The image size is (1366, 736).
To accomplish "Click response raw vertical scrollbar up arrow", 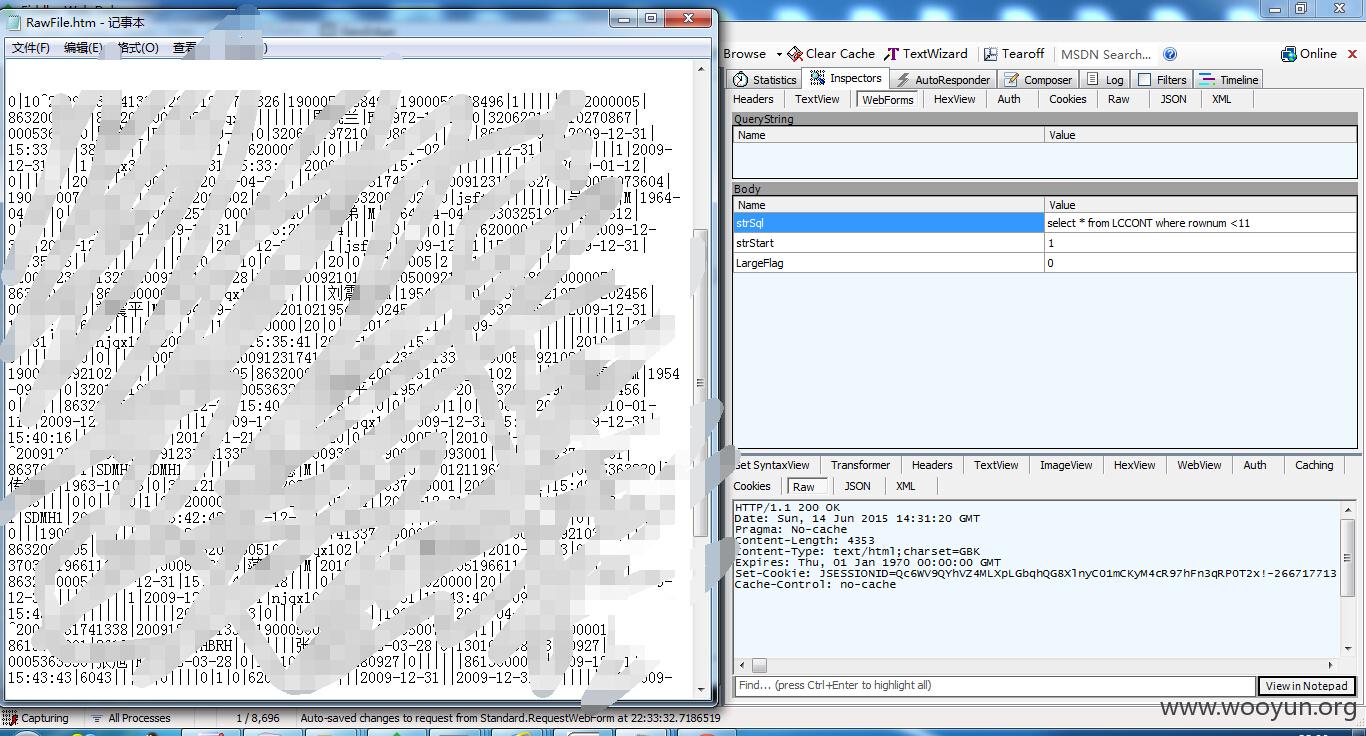I will pos(1348,509).
